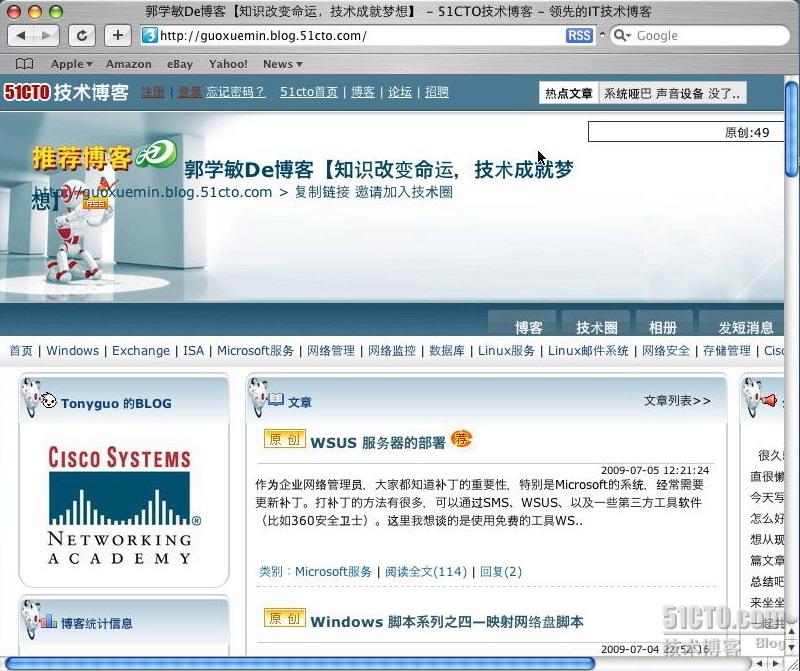
Task: Open the Apple bookmarks dropdown
Action: point(71,64)
